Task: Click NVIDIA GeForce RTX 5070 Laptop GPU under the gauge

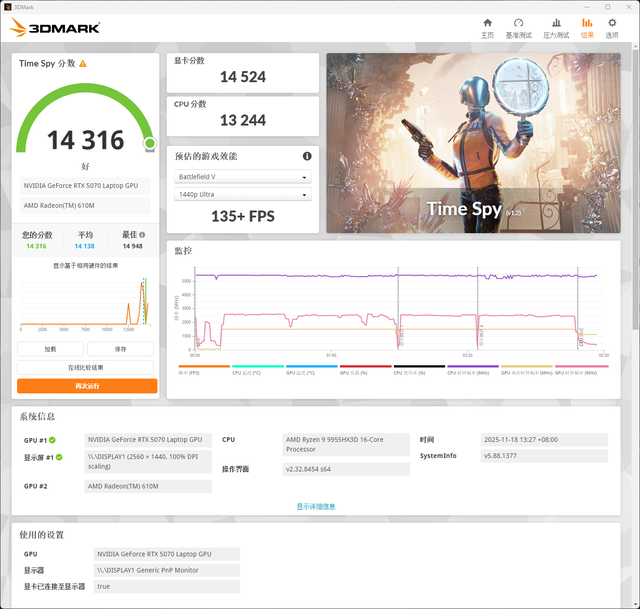Action: click(x=85, y=186)
